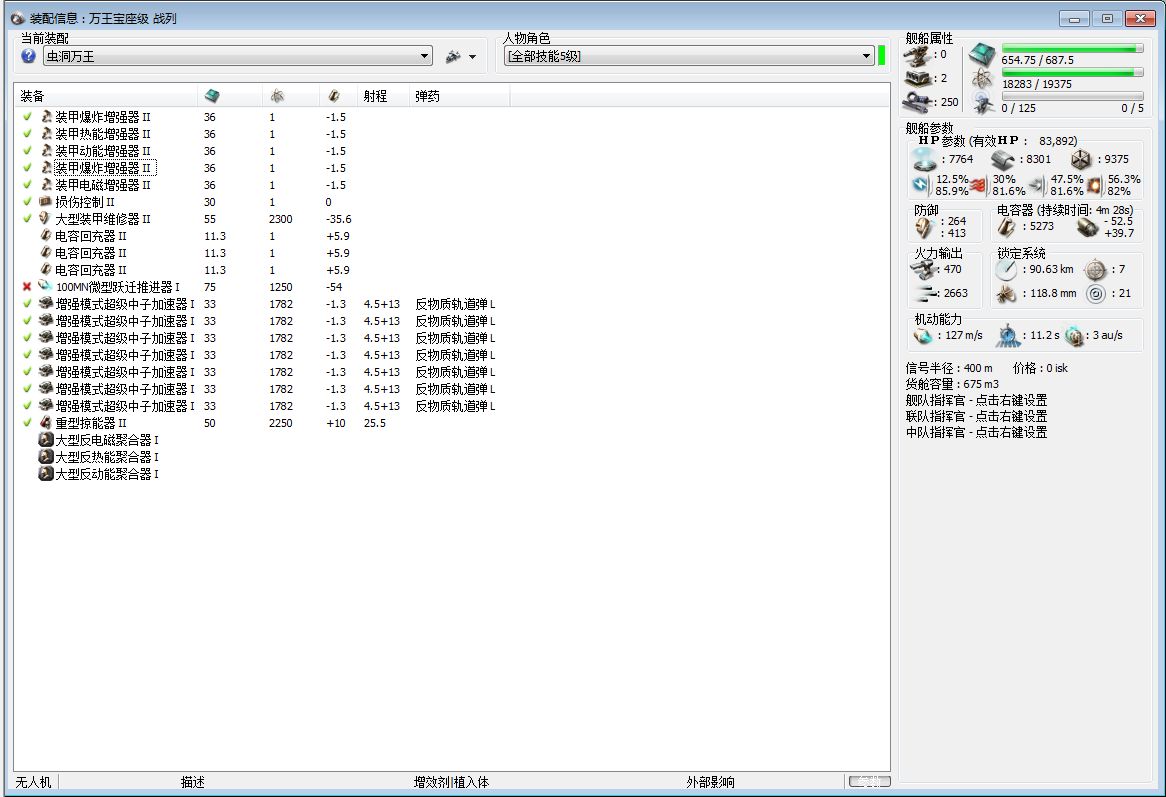Click the 防御 tank icon
Viewport: 1166px width, 797px height.
[x=924, y=228]
